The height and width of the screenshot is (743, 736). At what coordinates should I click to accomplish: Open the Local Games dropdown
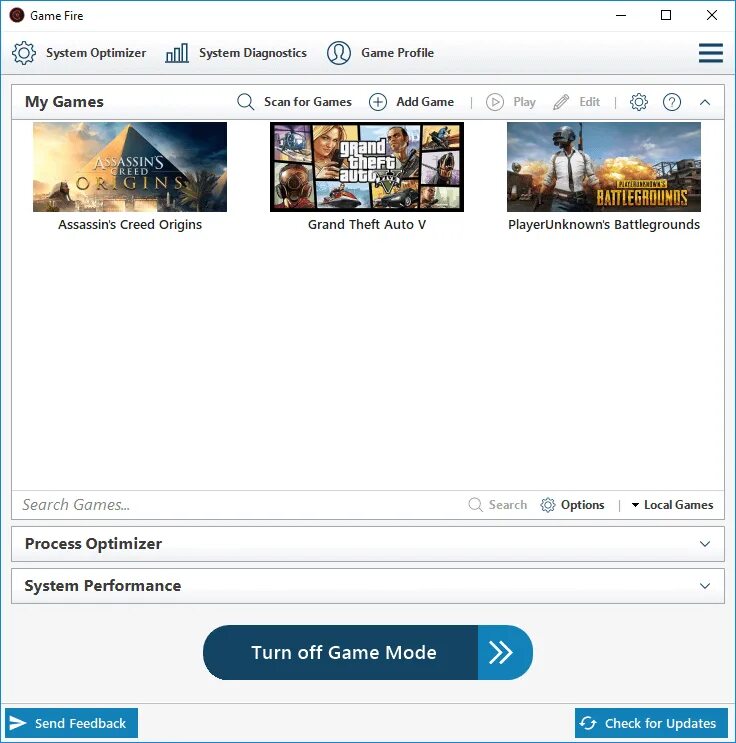[672, 505]
